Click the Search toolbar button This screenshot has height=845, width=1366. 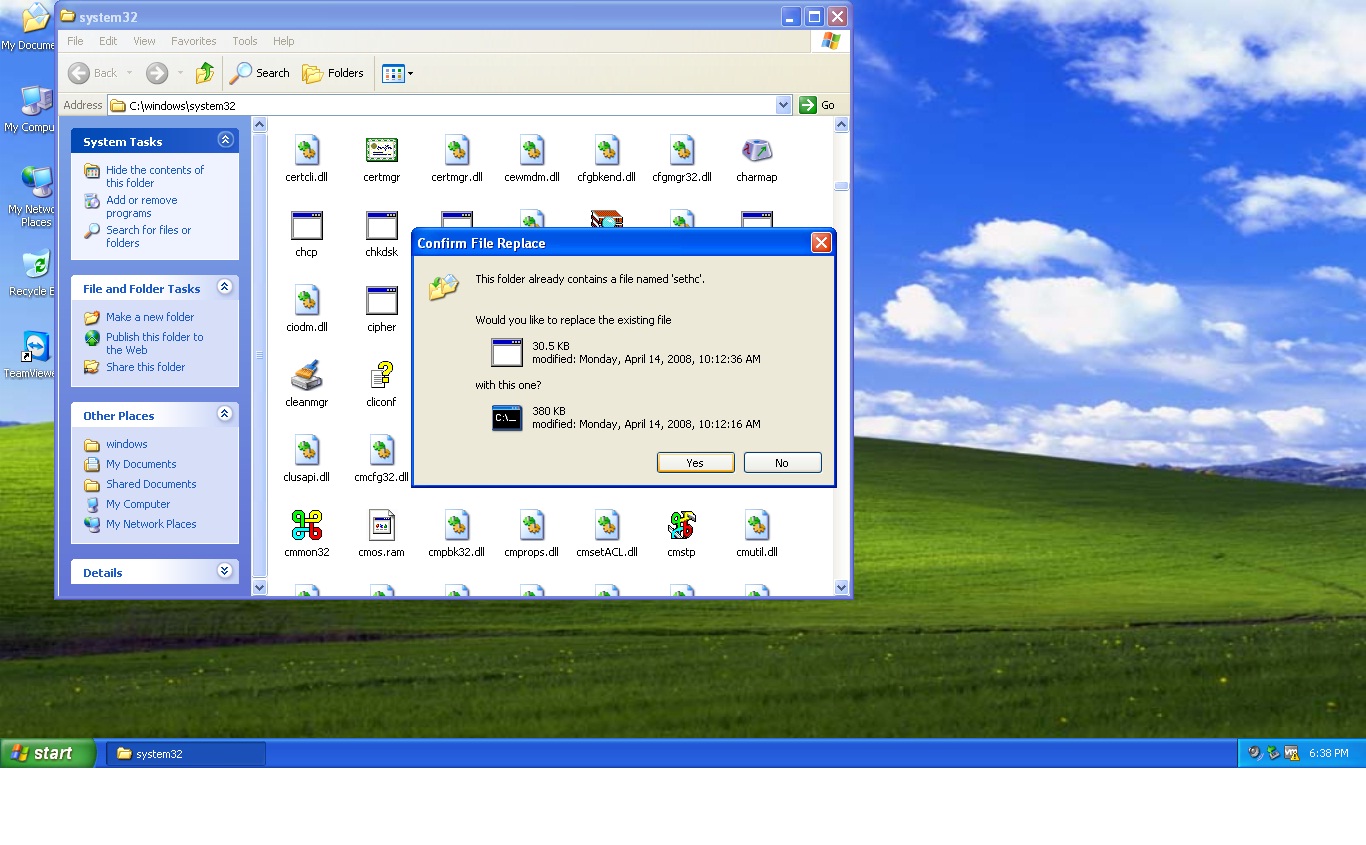[260, 73]
